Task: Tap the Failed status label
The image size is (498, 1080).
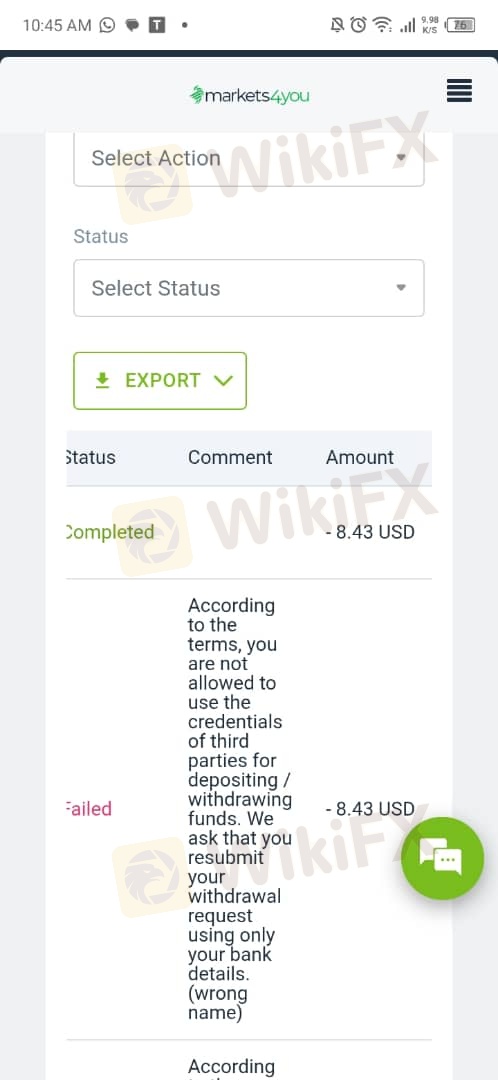Action: 89,809
